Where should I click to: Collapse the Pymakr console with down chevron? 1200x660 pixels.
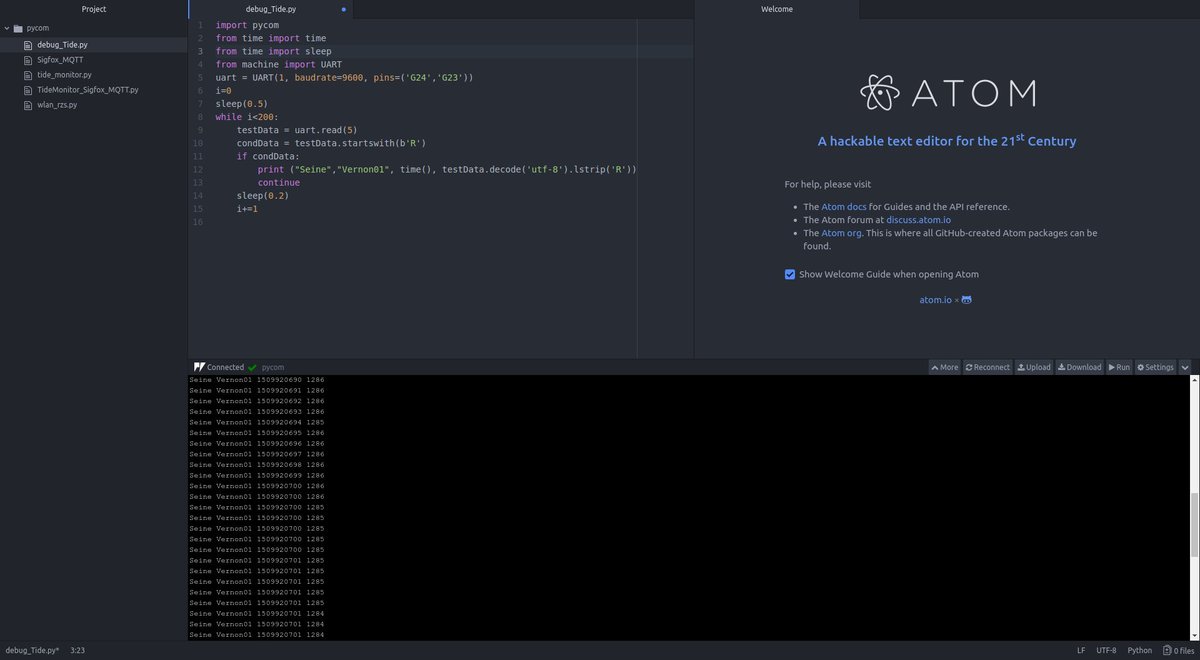(x=1185, y=367)
